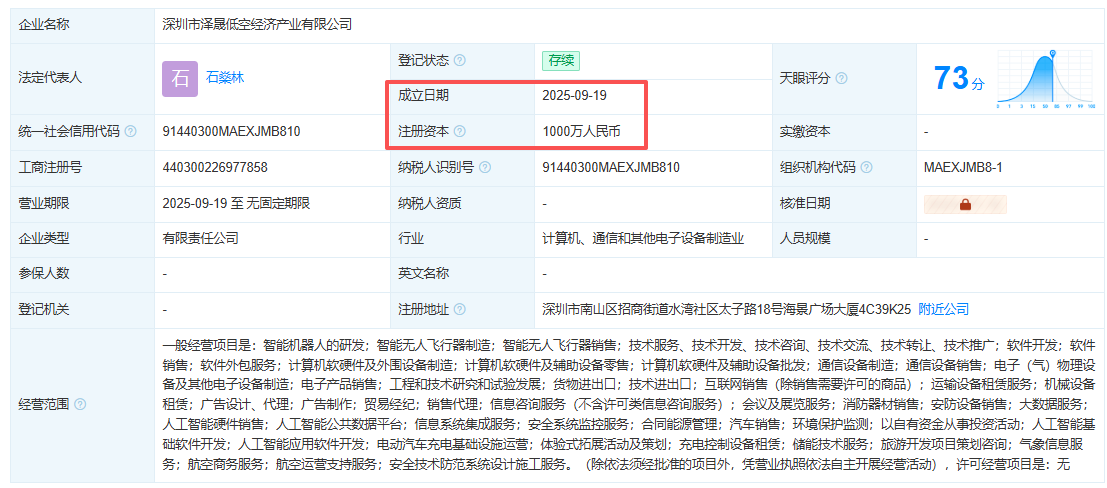Viewport: 1107px width, 488px height.
Task: Click the help icon next to 注册地址
Action: click(x=460, y=309)
